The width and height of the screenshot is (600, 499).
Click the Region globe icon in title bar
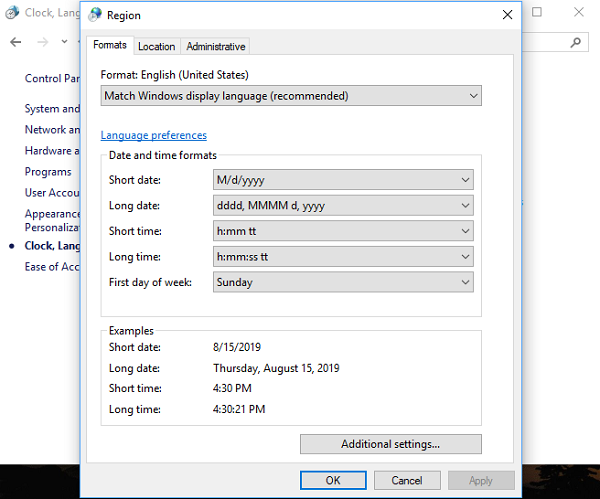tap(95, 15)
